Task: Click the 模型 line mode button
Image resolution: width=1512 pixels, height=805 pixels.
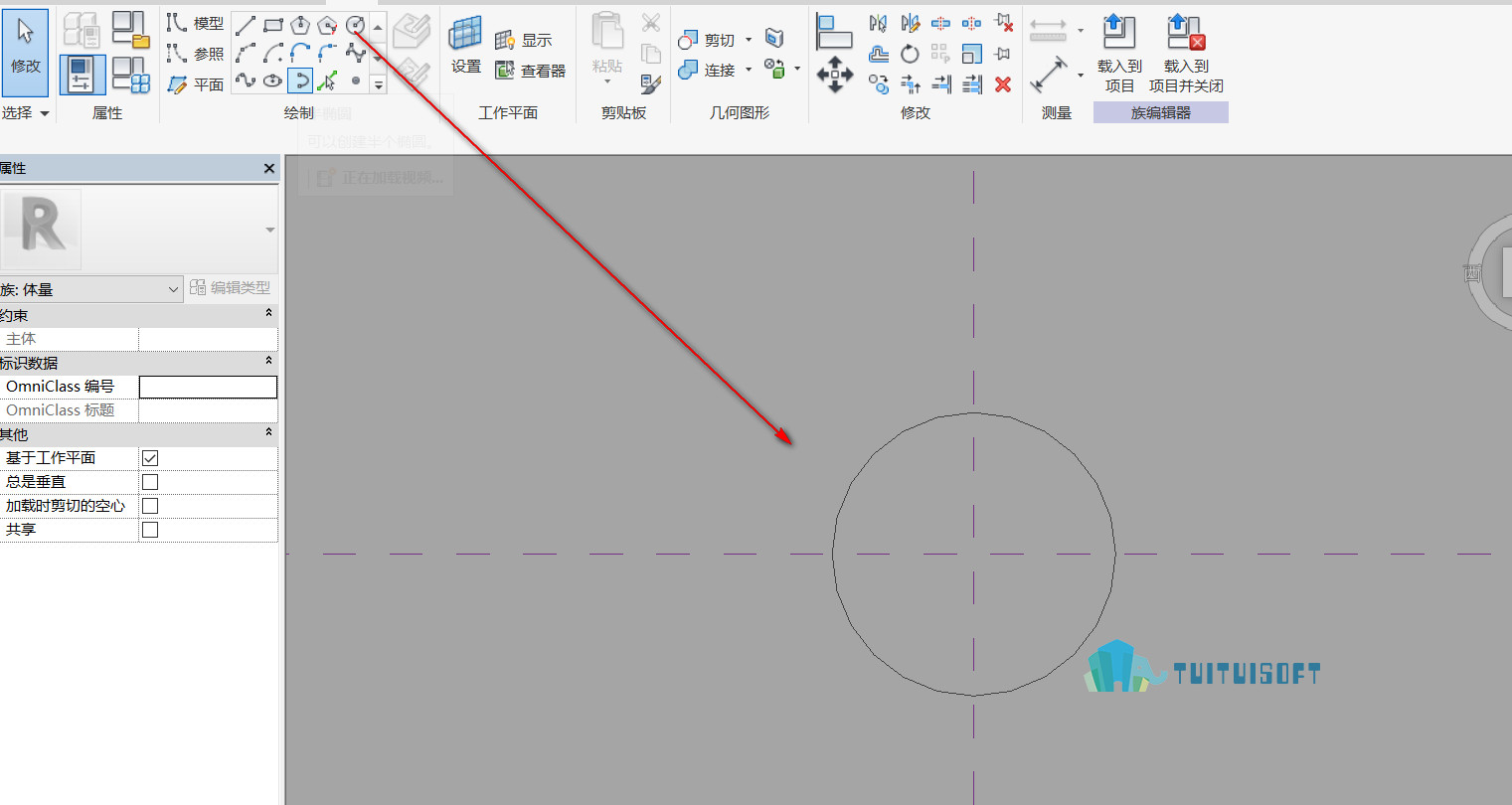Action: click(x=196, y=23)
